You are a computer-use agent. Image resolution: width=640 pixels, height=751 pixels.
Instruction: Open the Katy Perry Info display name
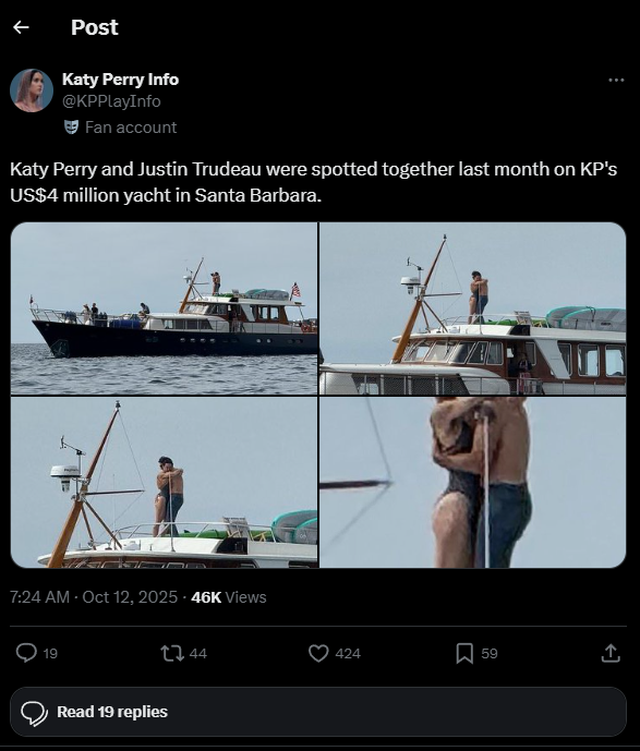point(120,79)
